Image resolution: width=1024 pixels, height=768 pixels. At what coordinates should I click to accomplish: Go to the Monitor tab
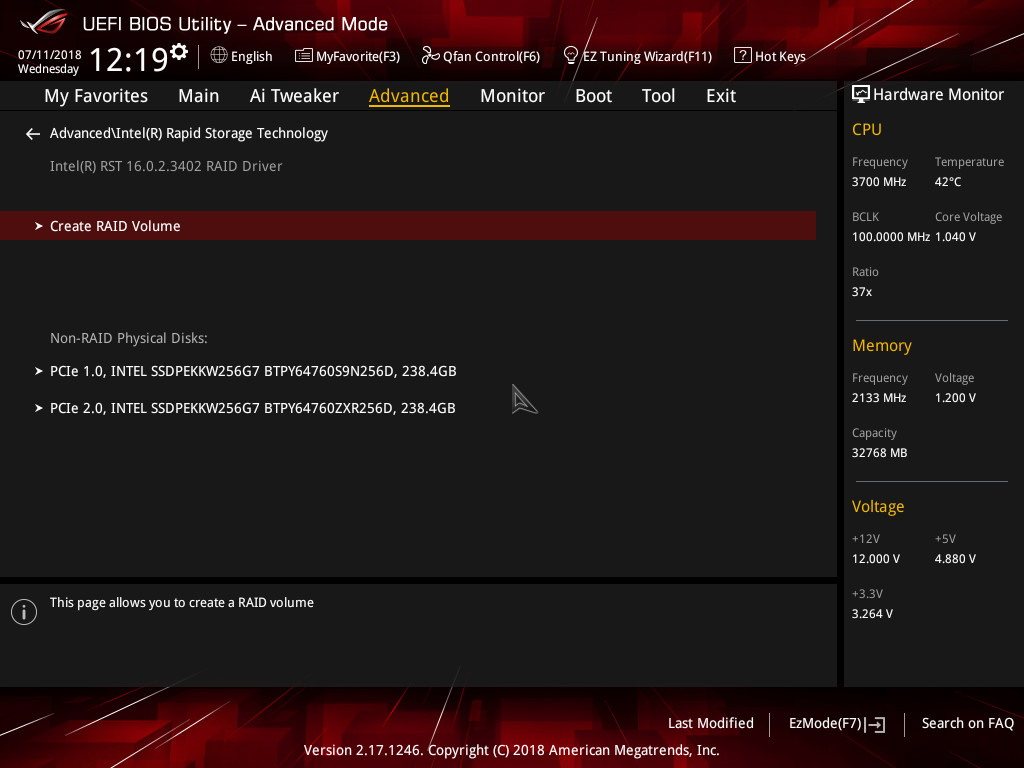[512, 96]
